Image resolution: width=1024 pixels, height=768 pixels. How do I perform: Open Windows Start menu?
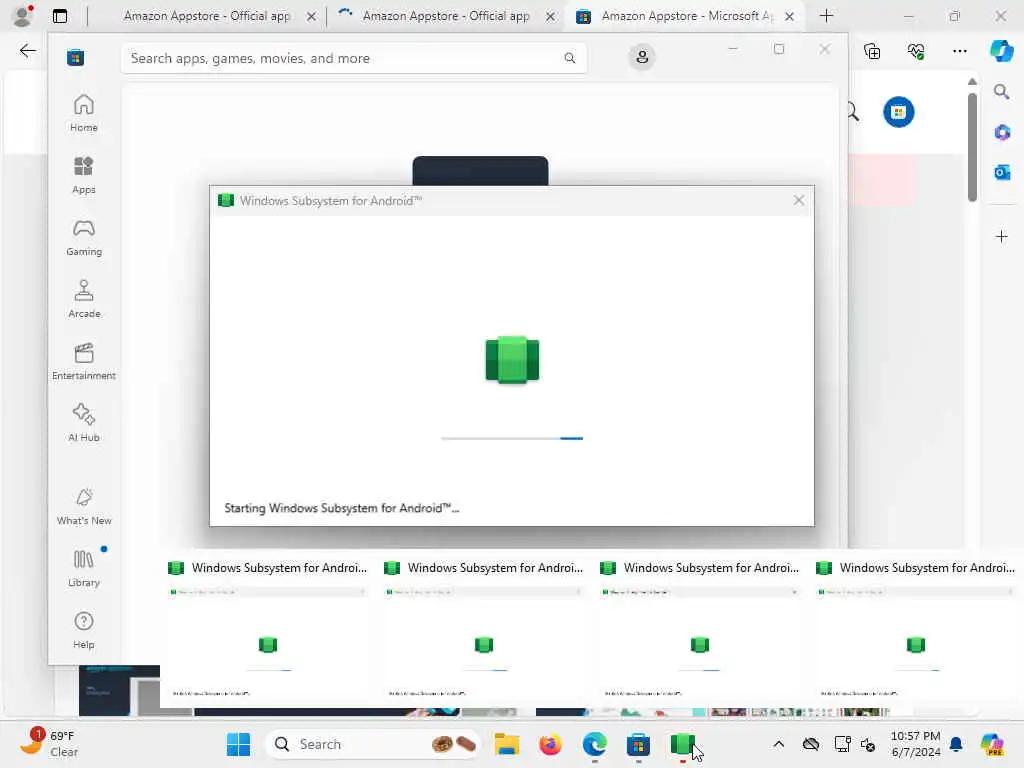238,744
